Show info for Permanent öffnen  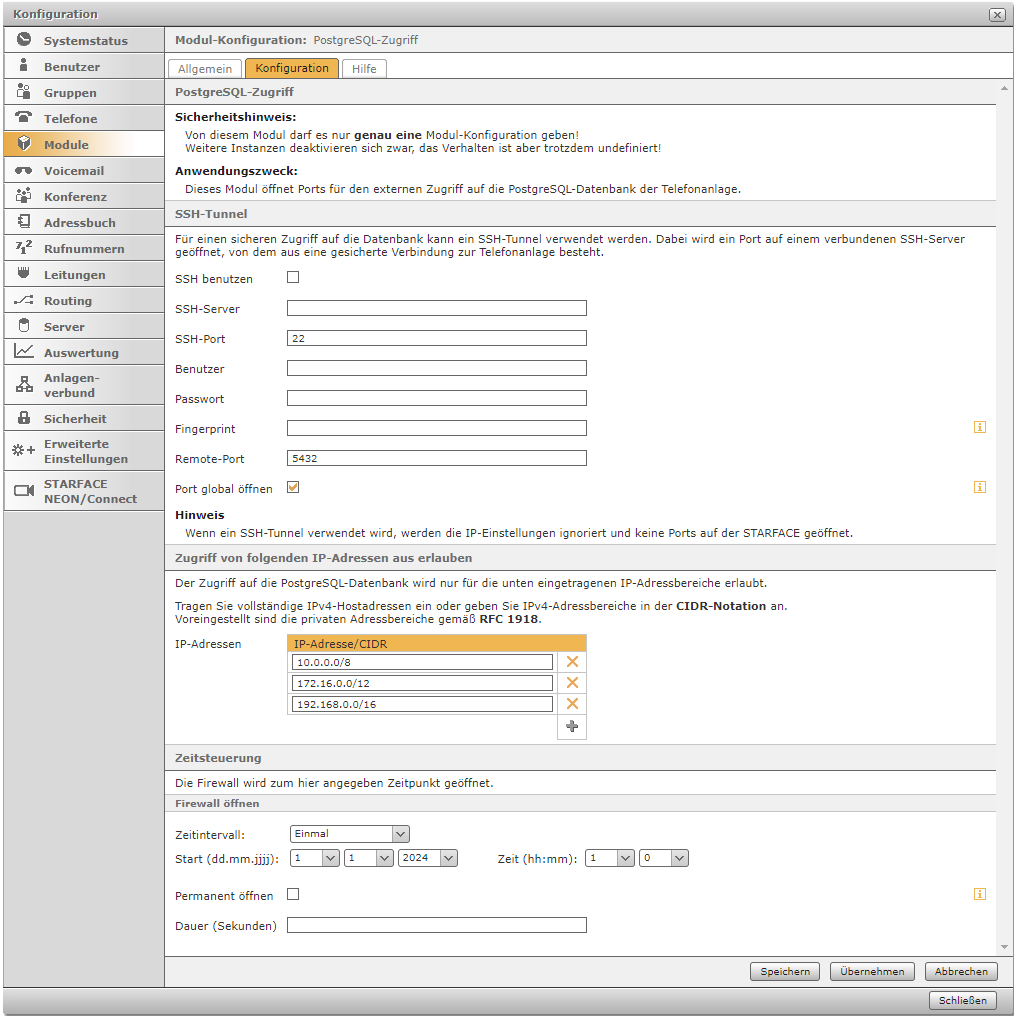[x=980, y=894]
